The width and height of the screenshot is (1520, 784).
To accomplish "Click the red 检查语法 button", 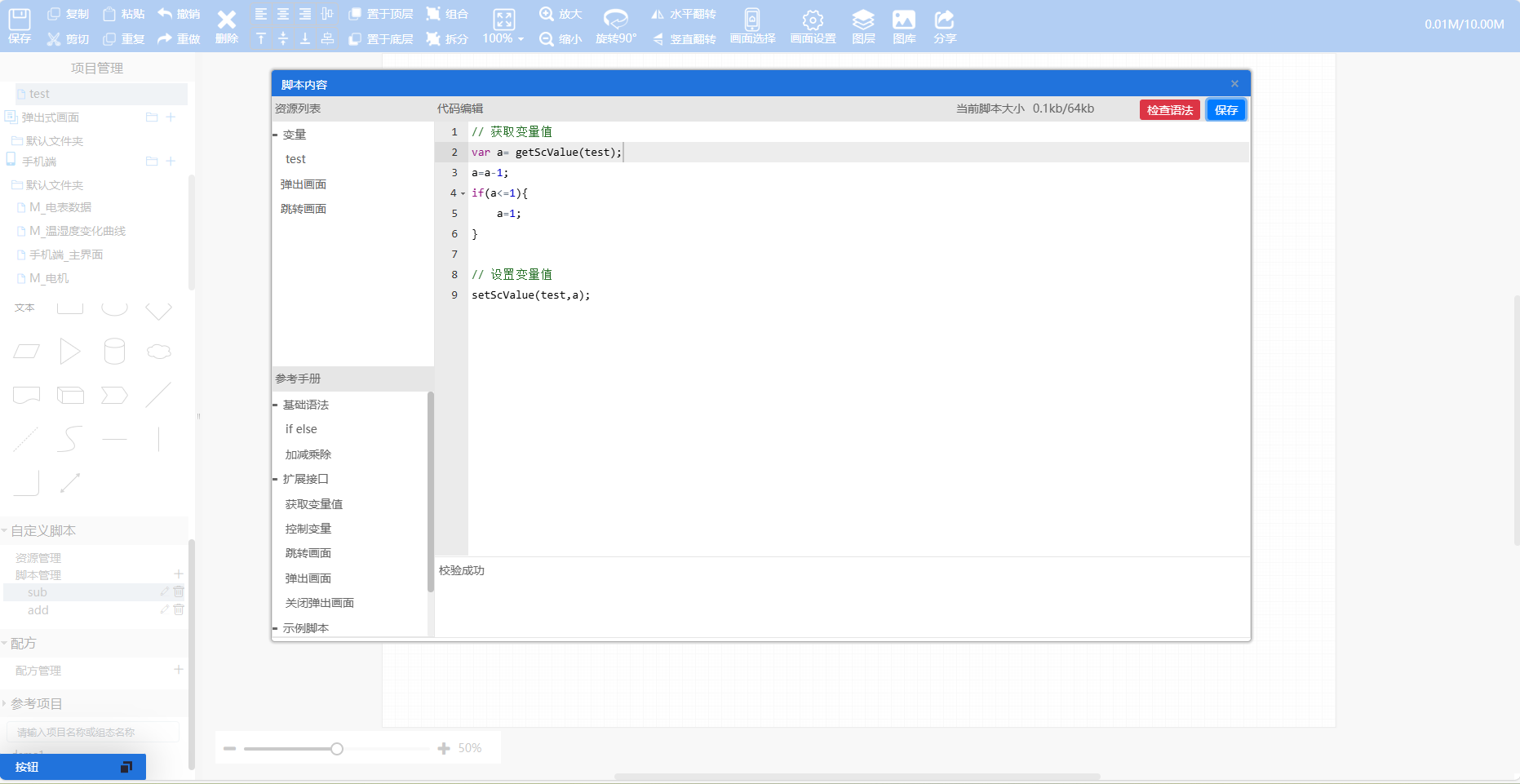I will (x=1169, y=110).
